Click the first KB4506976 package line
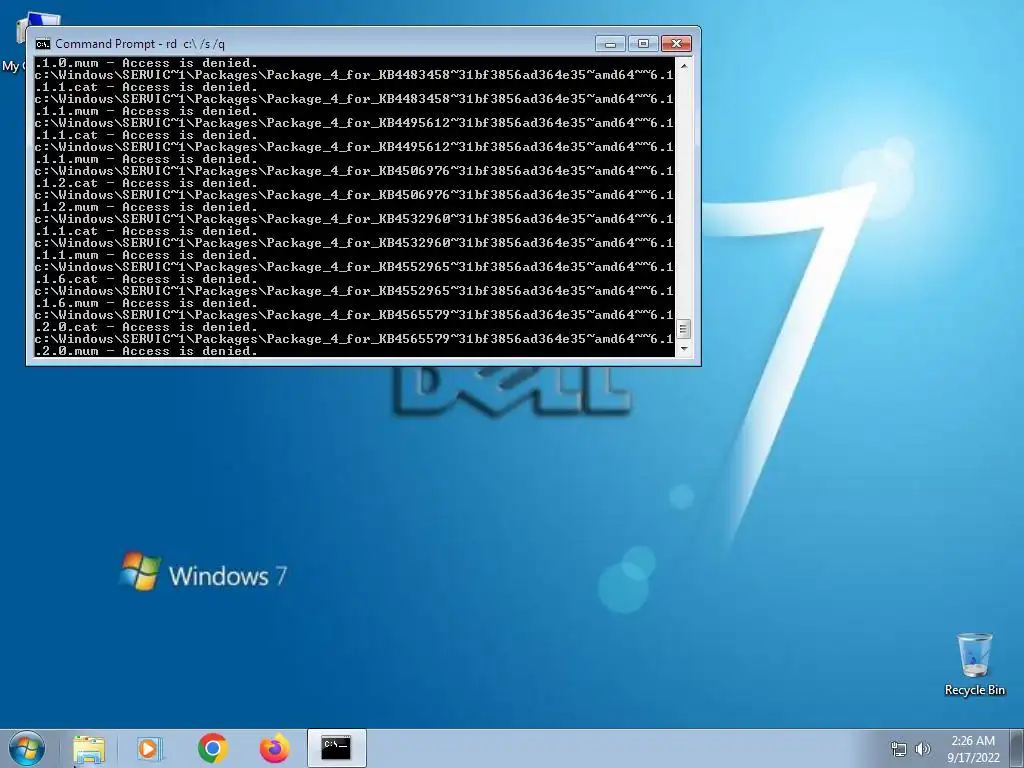The height and width of the screenshot is (768, 1024). pyautogui.click(x=354, y=171)
